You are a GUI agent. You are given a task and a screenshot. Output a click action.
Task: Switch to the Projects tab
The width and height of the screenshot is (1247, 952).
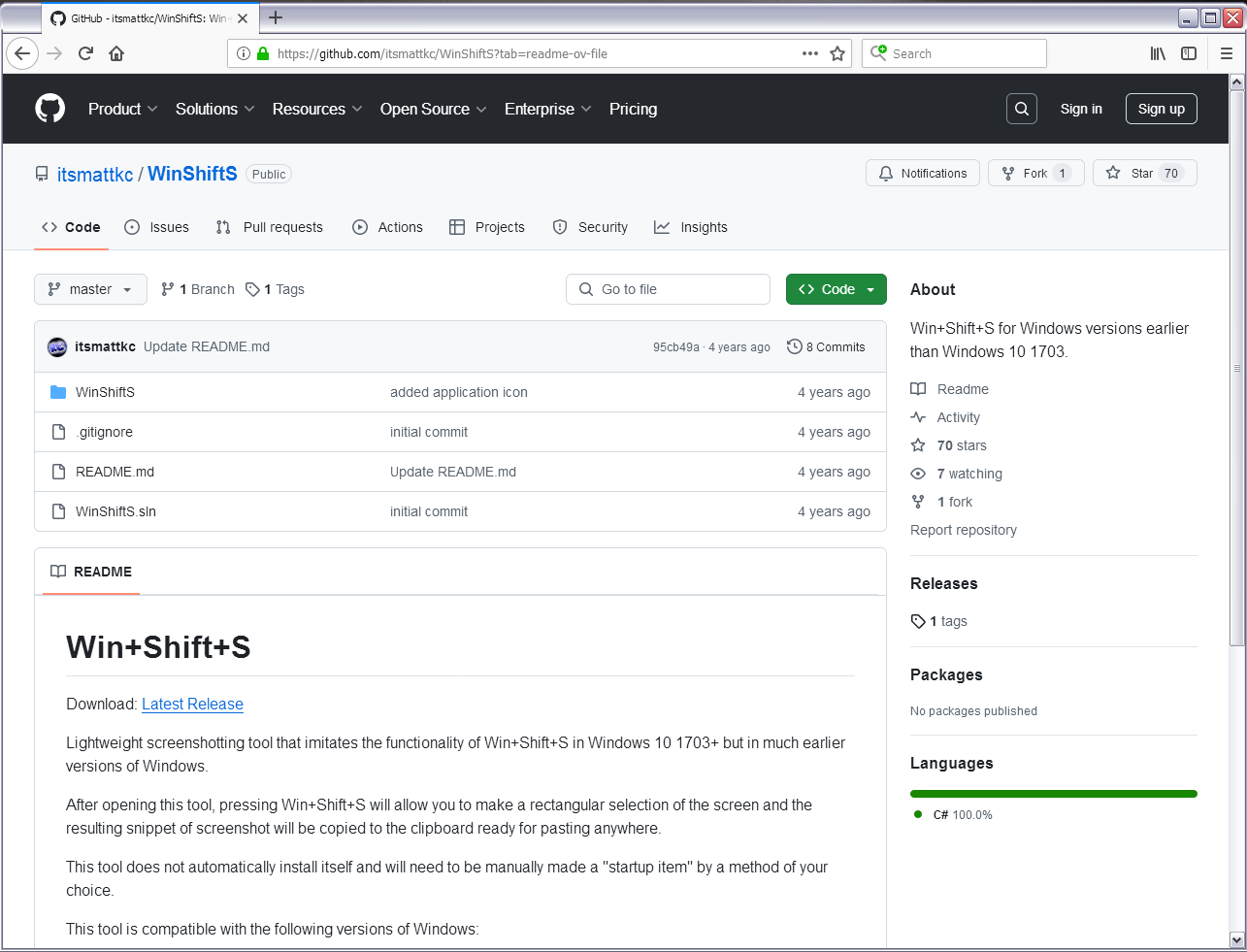click(487, 227)
